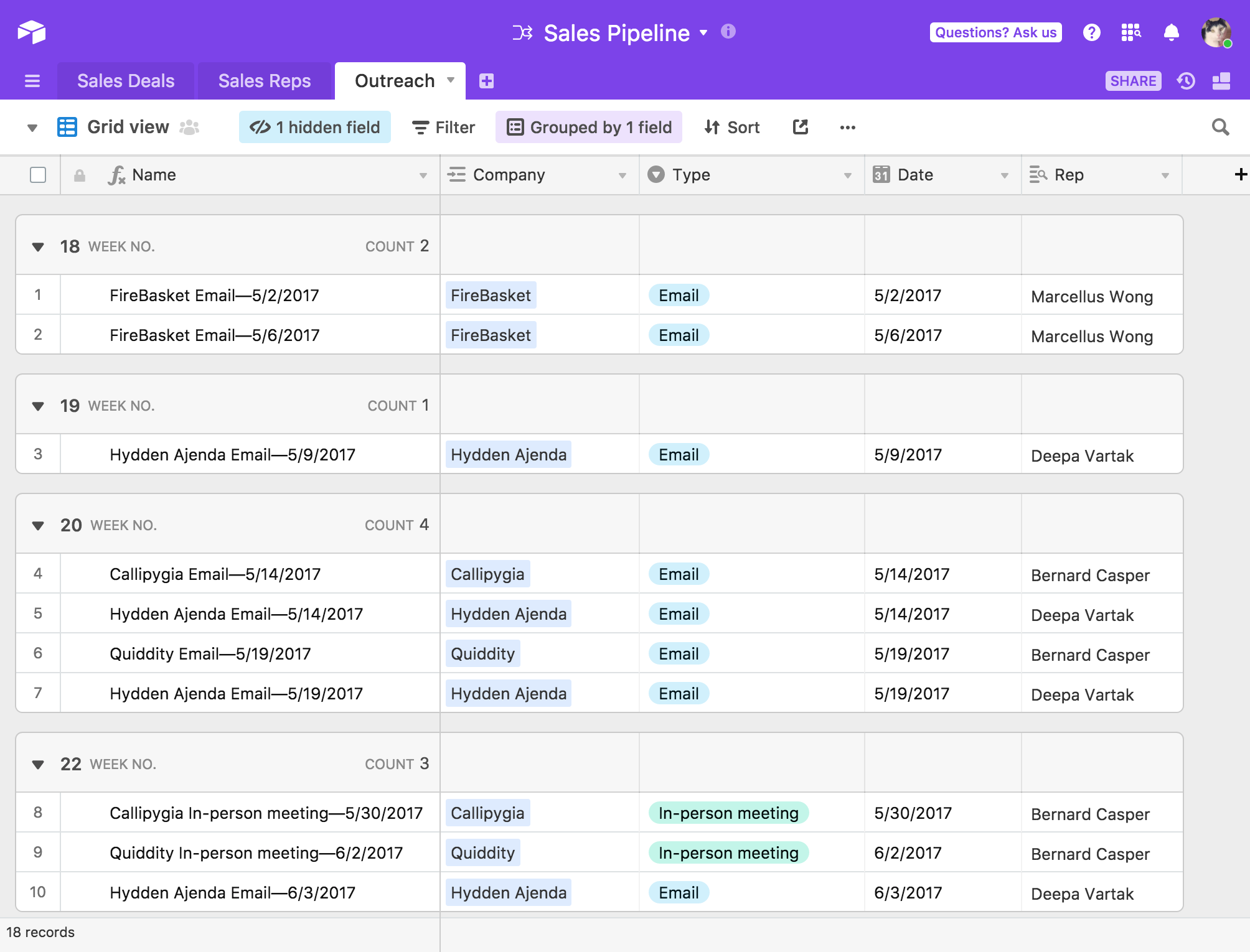Image resolution: width=1250 pixels, height=952 pixels.
Task: Open the blocks panel icon
Action: 1221,81
